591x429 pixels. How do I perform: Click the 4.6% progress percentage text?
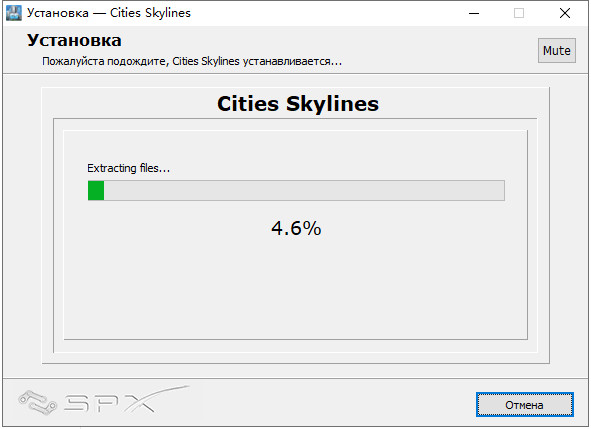click(x=296, y=228)
